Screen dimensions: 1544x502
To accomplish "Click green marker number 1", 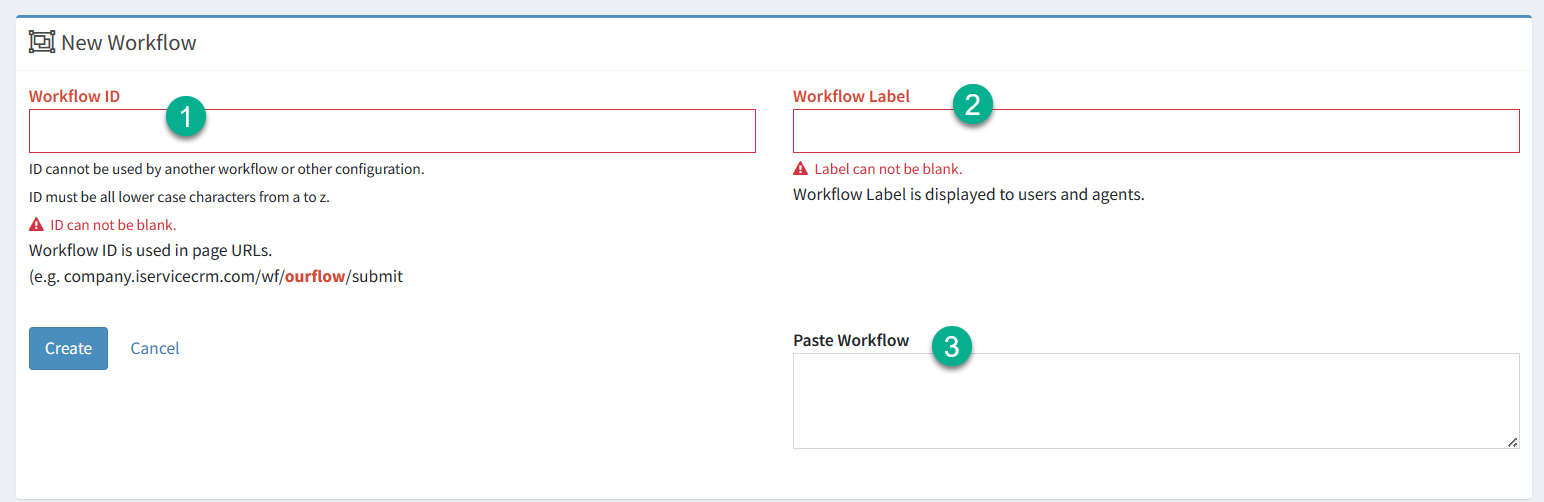I will point(186,117).
